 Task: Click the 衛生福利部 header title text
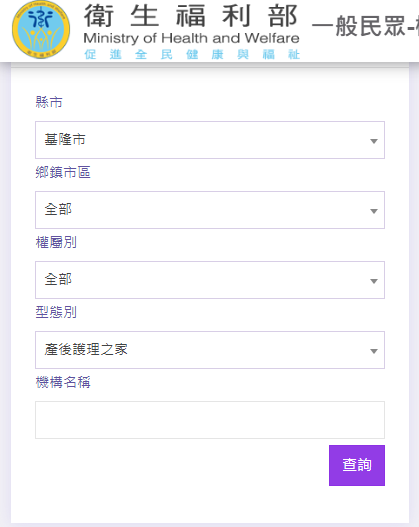coord(191,16)
